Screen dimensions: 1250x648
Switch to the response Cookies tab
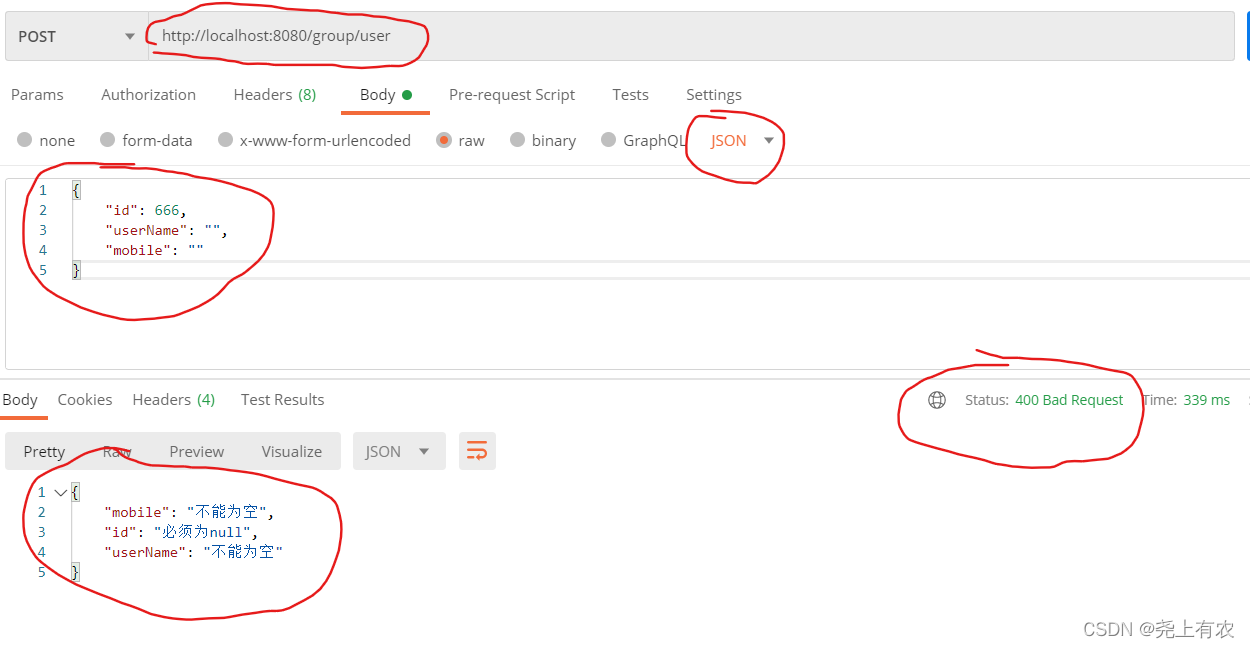tap(85, 399)
